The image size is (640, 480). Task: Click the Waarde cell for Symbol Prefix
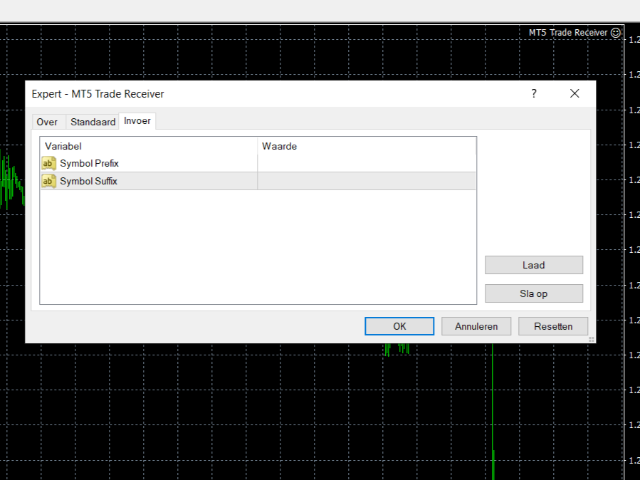click(367, 163)
